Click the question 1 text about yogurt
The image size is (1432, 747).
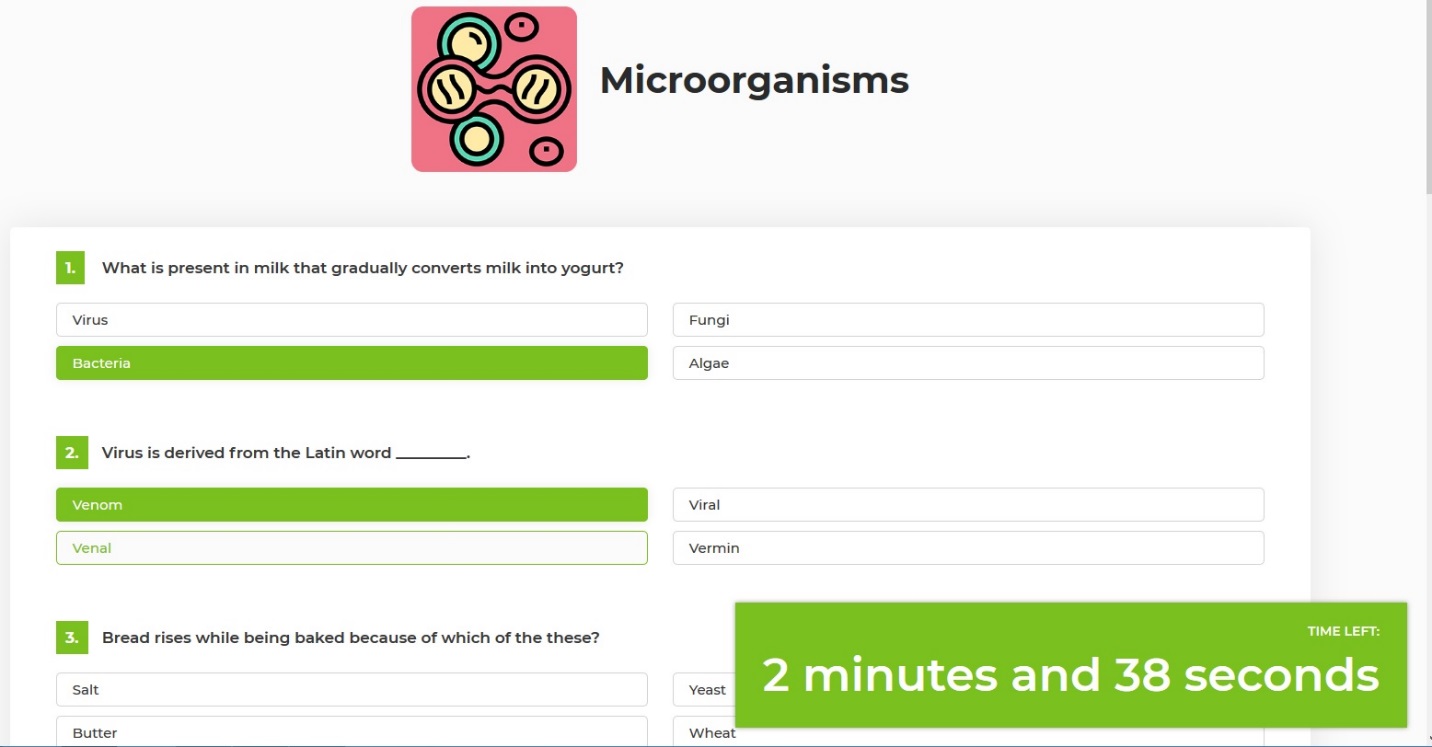pyautogui.click(x=362, y=268)
